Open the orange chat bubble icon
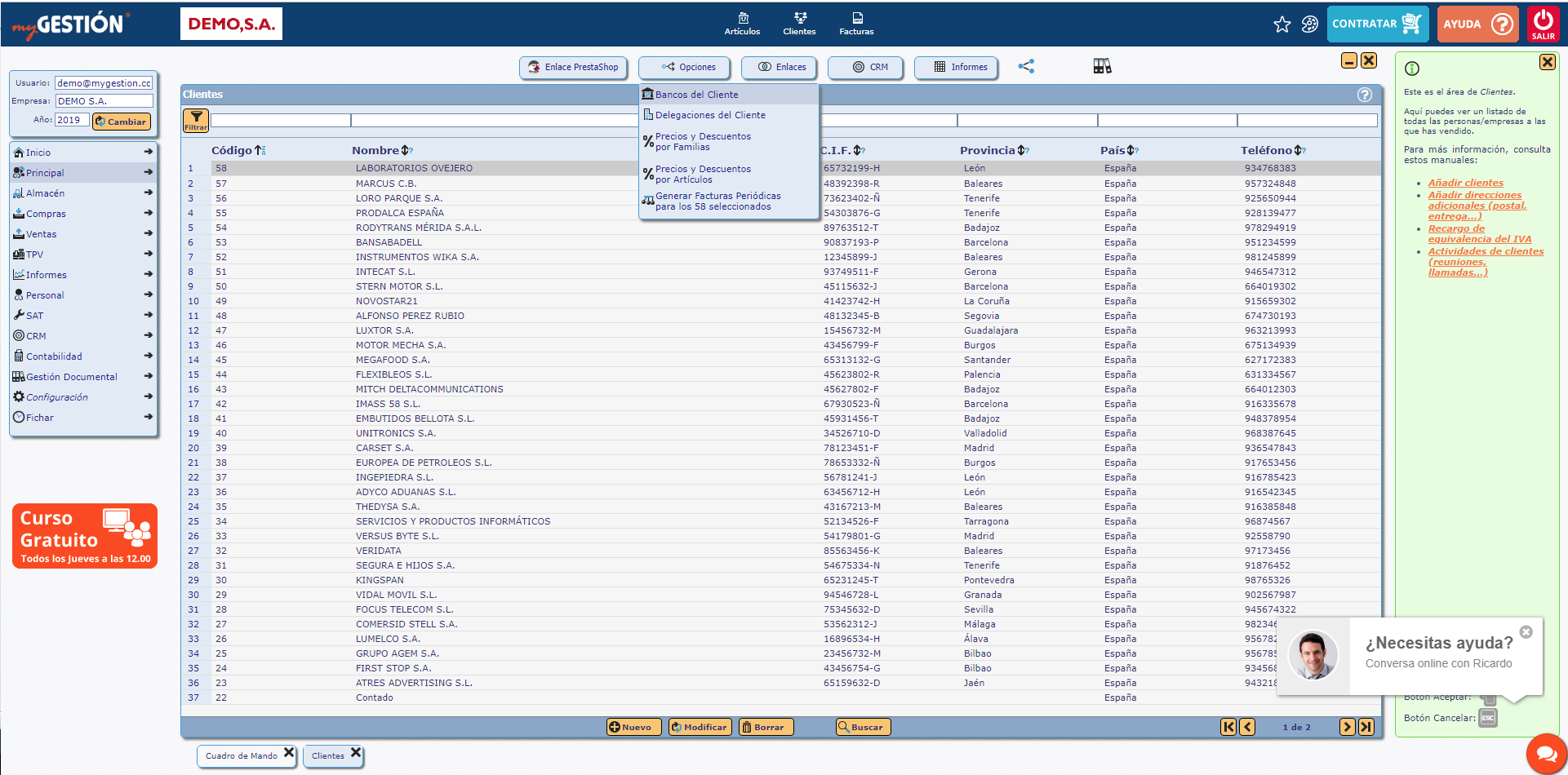1568x775 pixels. click(1546, 752)
